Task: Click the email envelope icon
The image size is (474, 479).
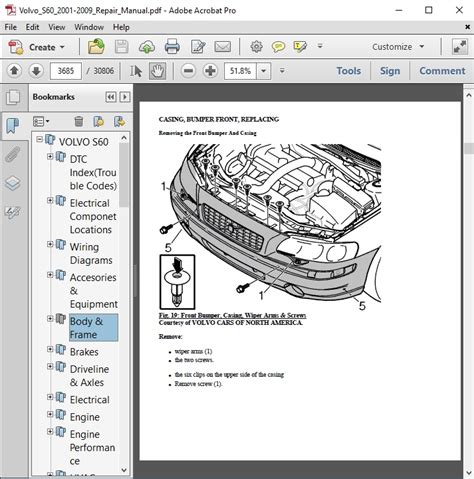Action: pyautogui.click(x=223, y=47)
